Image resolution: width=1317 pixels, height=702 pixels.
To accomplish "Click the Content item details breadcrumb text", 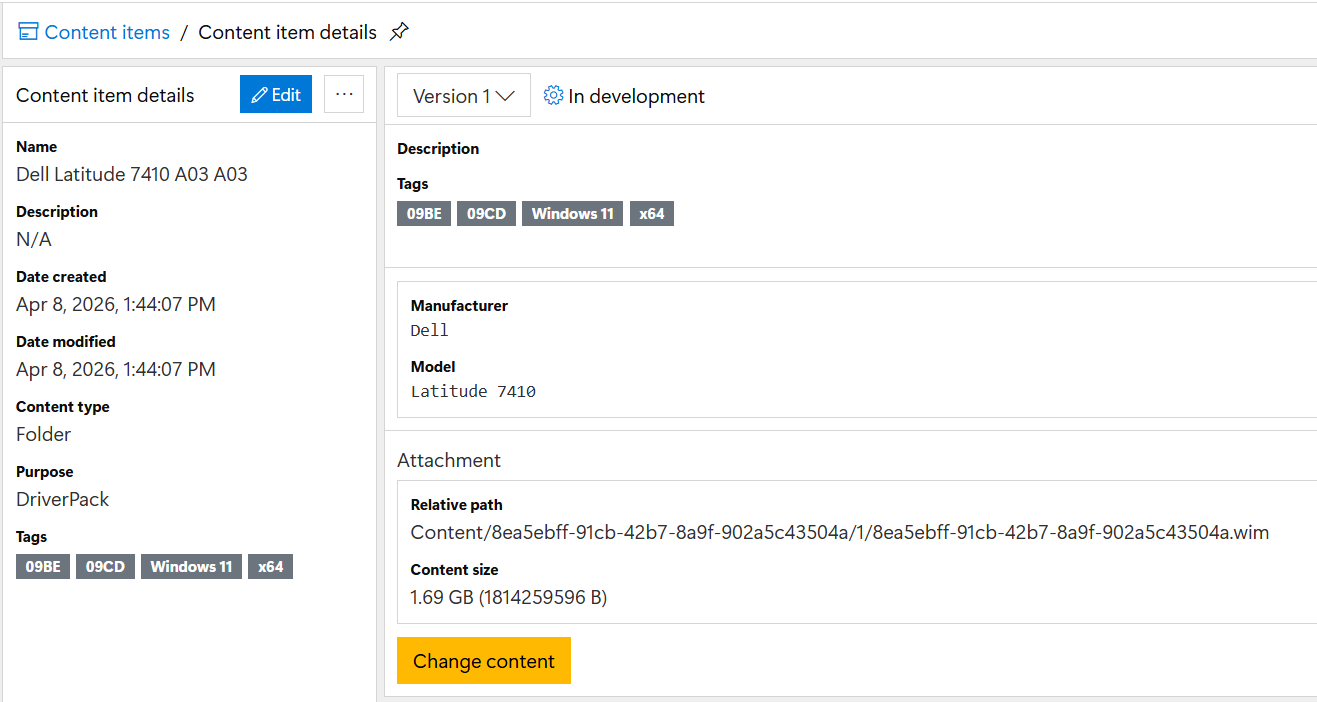I will [288, 32].
